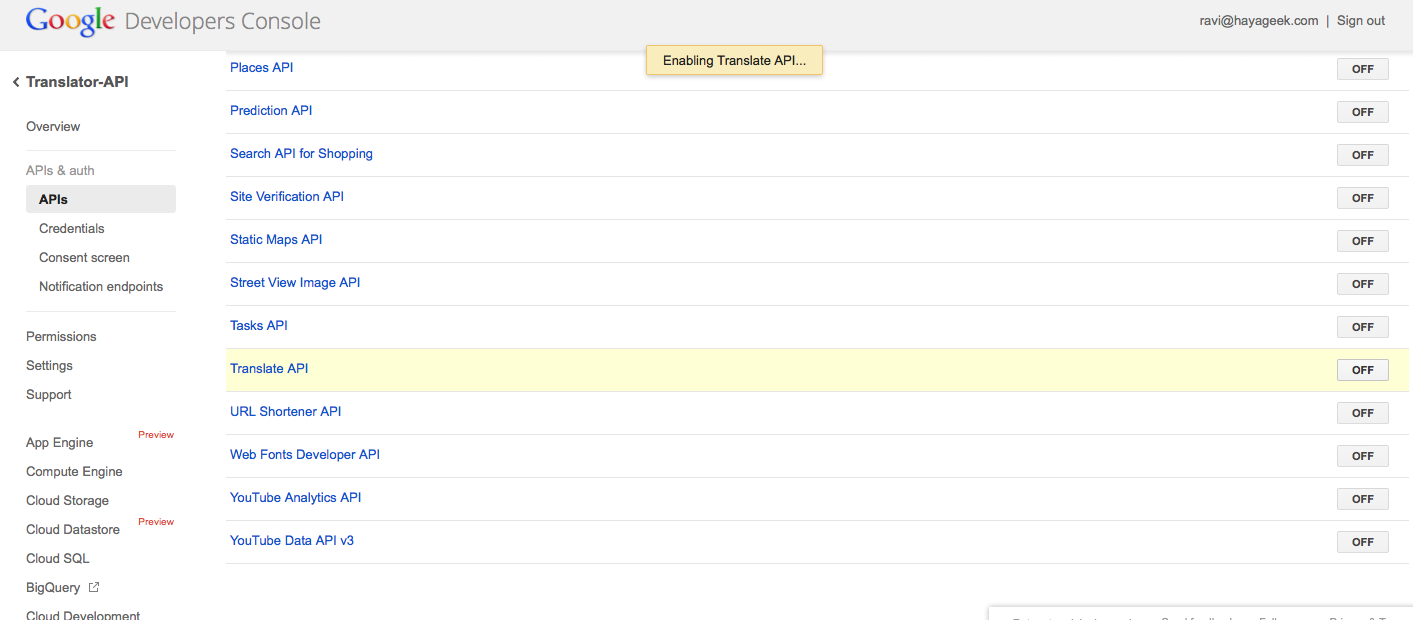Enable the URL Shortener API switch
1413x620 pixels.
(x=1362, y=413)
